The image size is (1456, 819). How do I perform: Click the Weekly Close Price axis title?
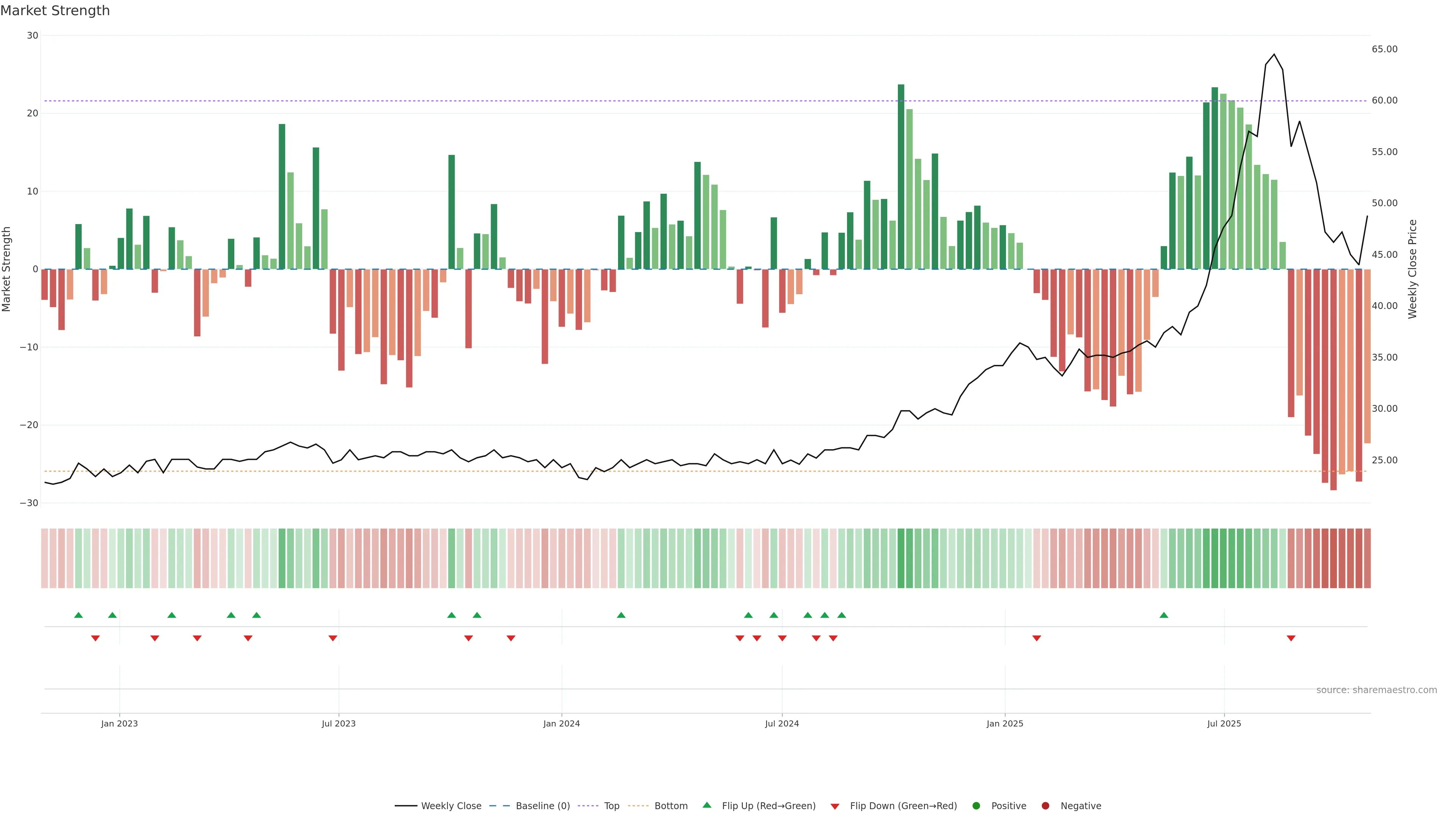coord(1412,269)
